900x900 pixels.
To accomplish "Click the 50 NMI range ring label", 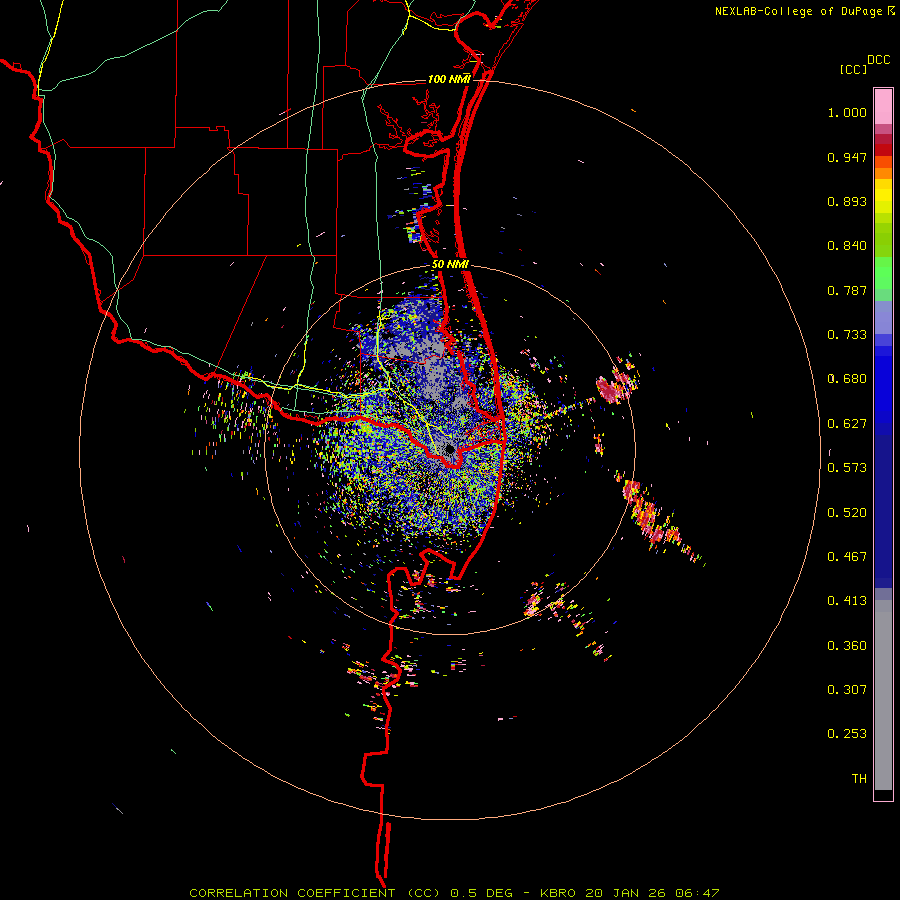I will coord(450,265).
